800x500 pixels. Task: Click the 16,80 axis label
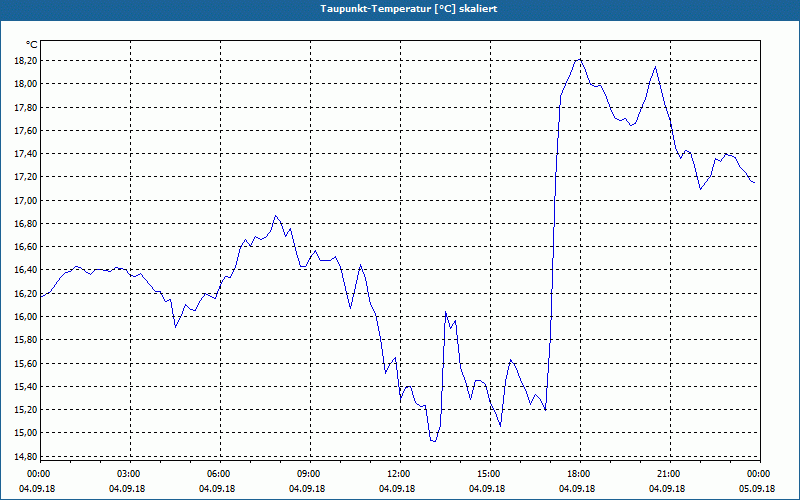click(x=28, y=223)
